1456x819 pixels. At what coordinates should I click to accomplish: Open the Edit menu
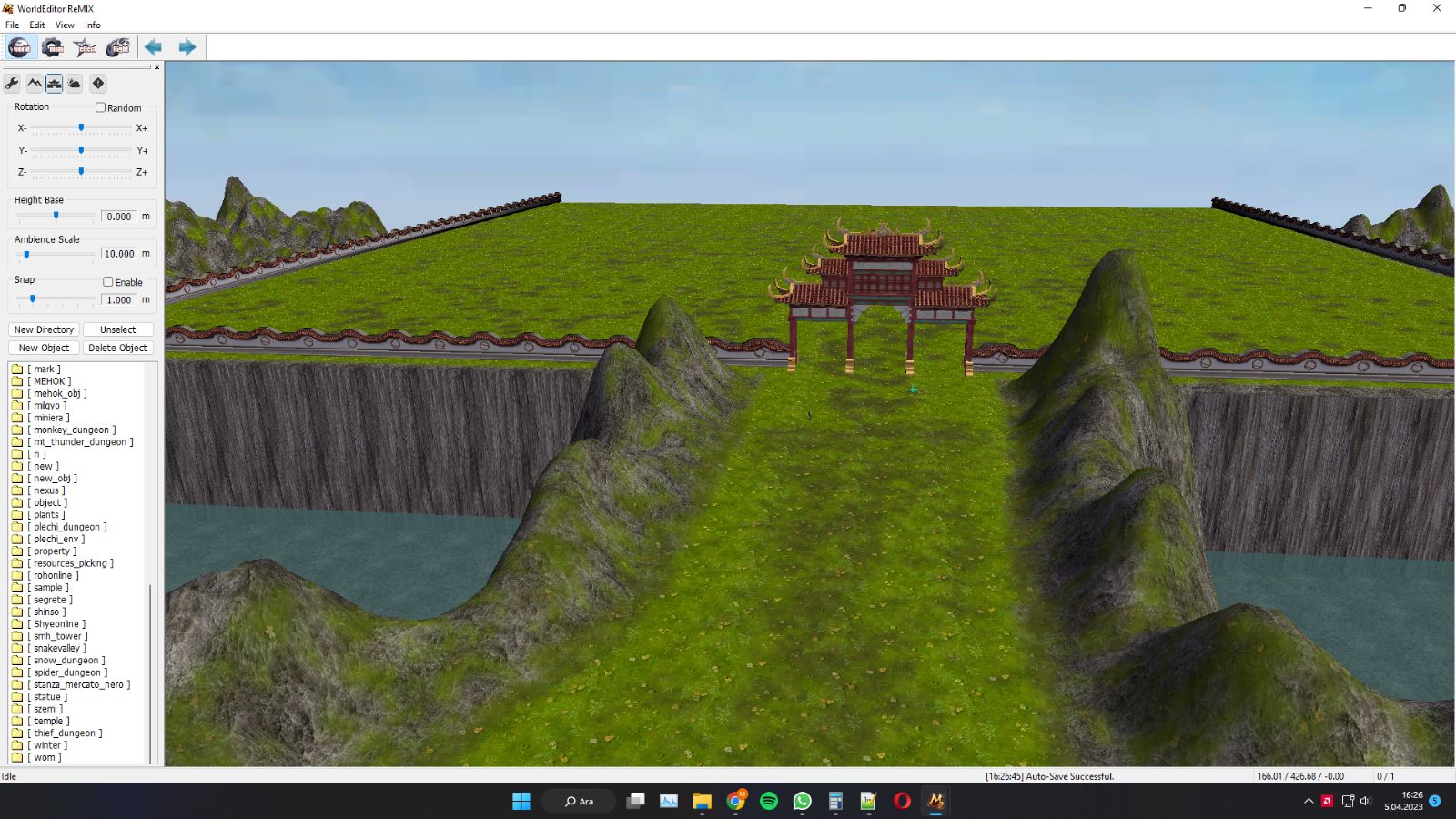[36, 25]
